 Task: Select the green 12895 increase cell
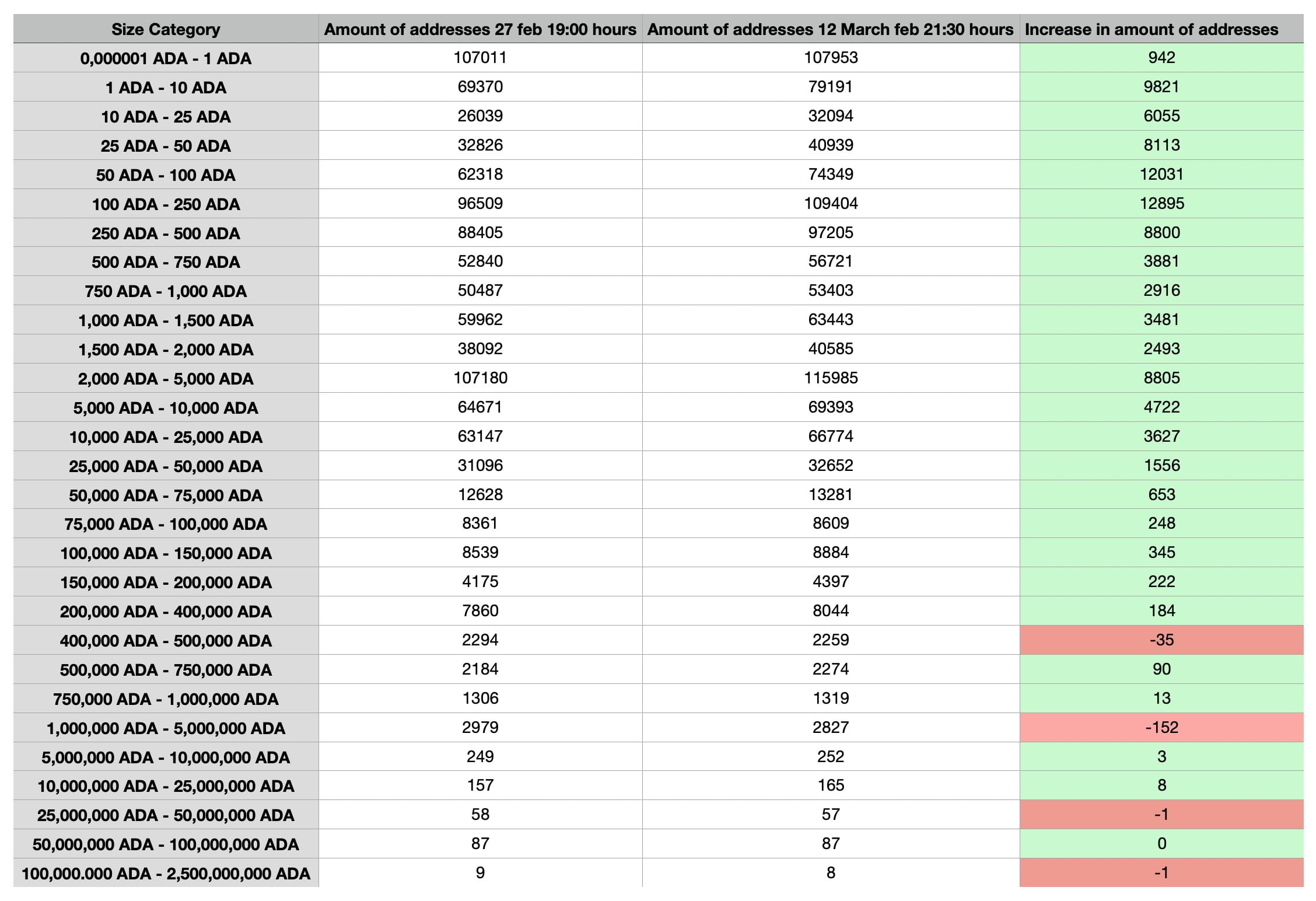click(1161, 203)
